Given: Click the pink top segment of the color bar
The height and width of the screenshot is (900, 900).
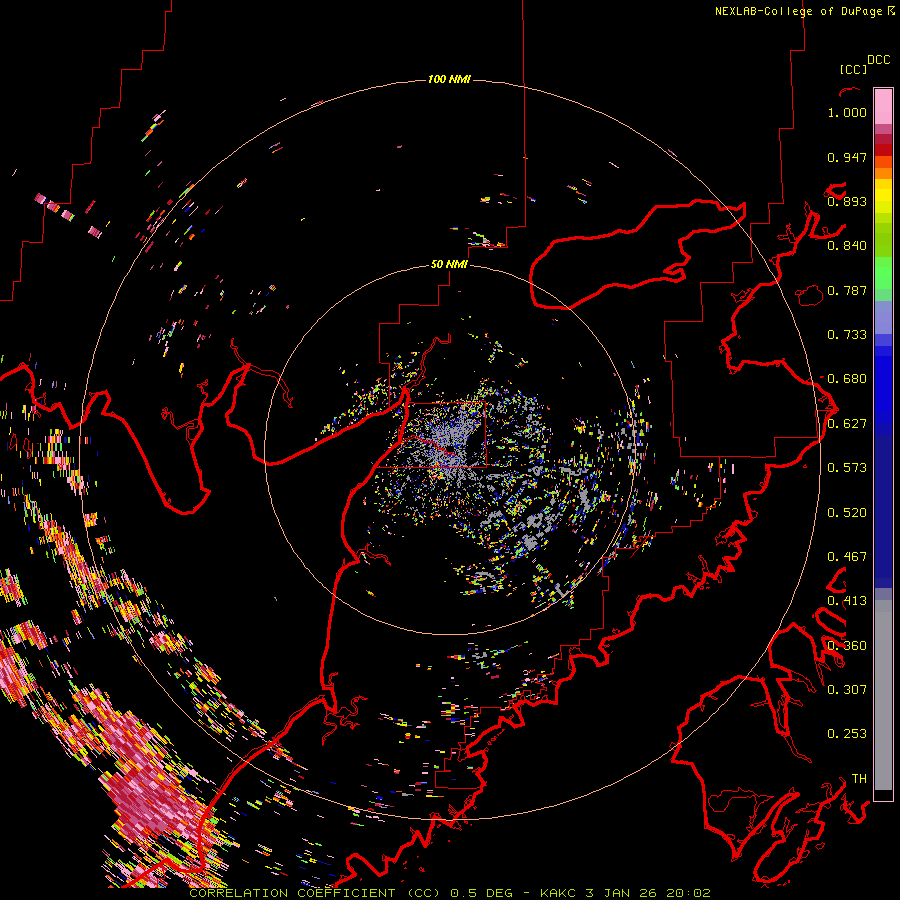Looking at the screenshot, I should [x=883, y=106].
